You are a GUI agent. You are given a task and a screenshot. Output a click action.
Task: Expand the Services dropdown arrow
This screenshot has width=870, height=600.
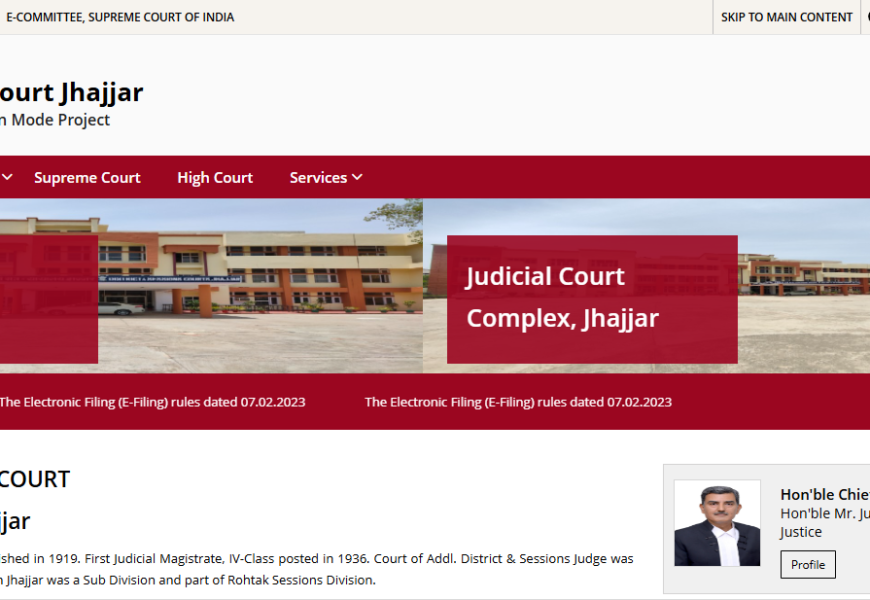pos(357,177)
